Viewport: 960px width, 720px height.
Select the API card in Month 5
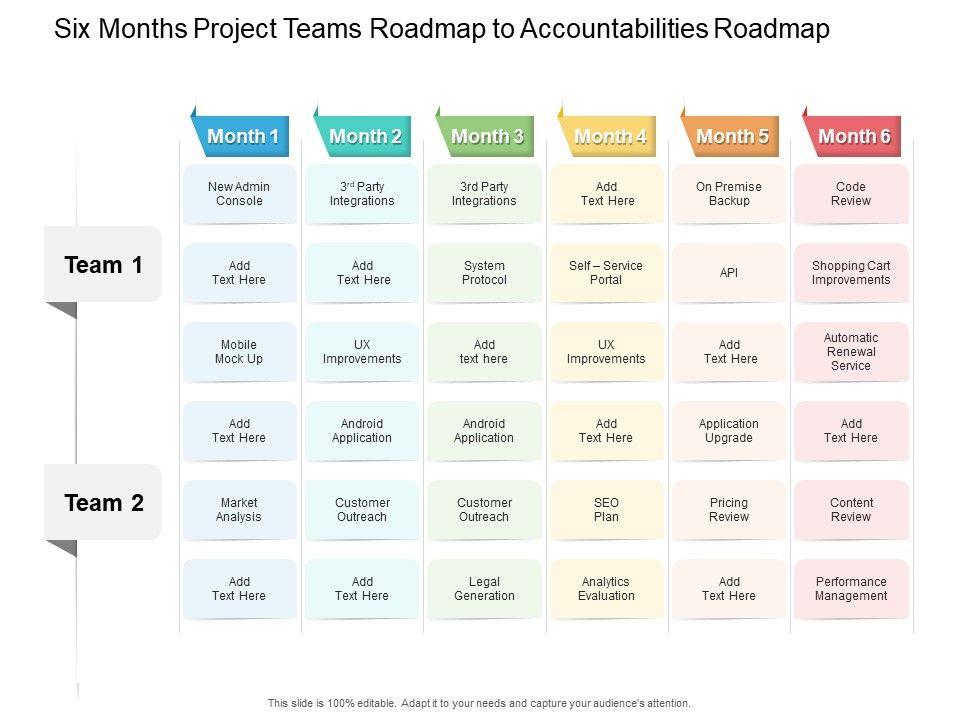729,273
